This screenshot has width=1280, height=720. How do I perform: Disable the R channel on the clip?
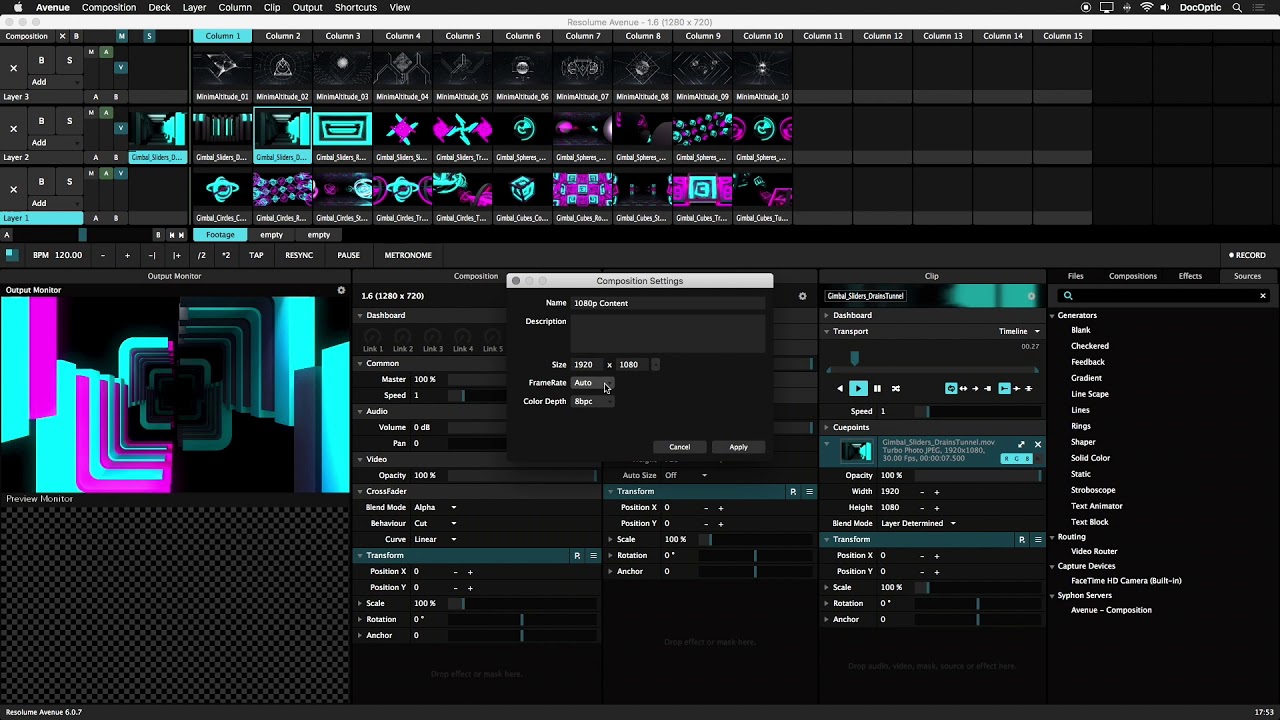click(x=1007, y=458)
